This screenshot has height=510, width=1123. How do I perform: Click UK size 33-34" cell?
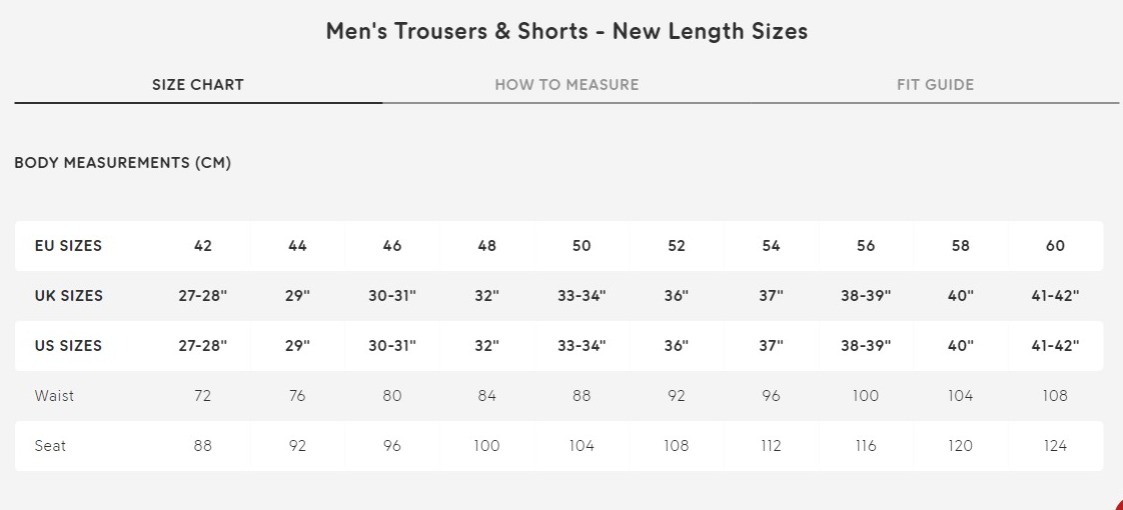(582, 296)
